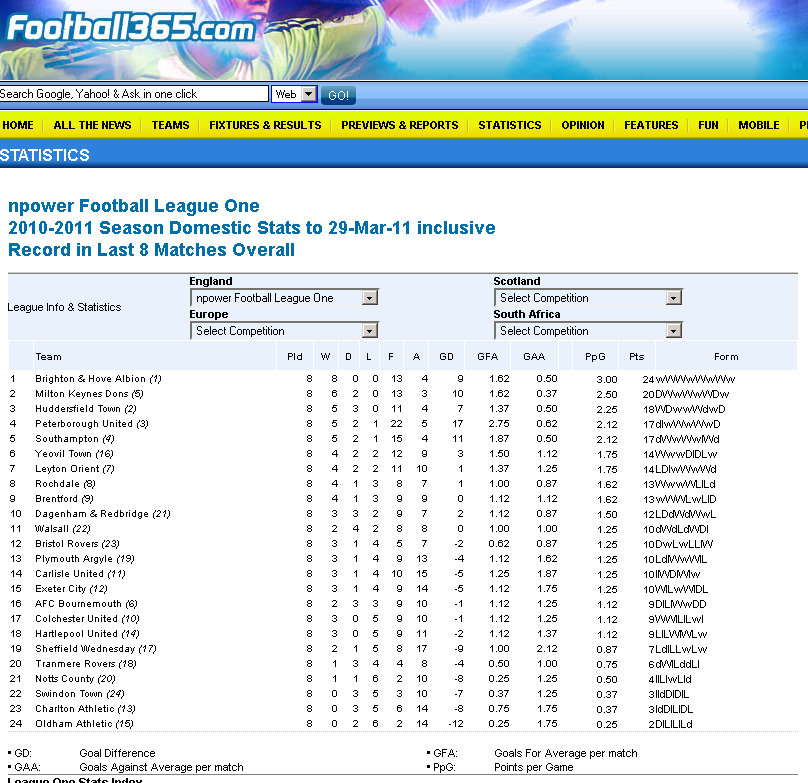Click Sheffield Wednesday's GAA value 2.12
This screenshot has height=783, width=808.
(x=546, y=648)
